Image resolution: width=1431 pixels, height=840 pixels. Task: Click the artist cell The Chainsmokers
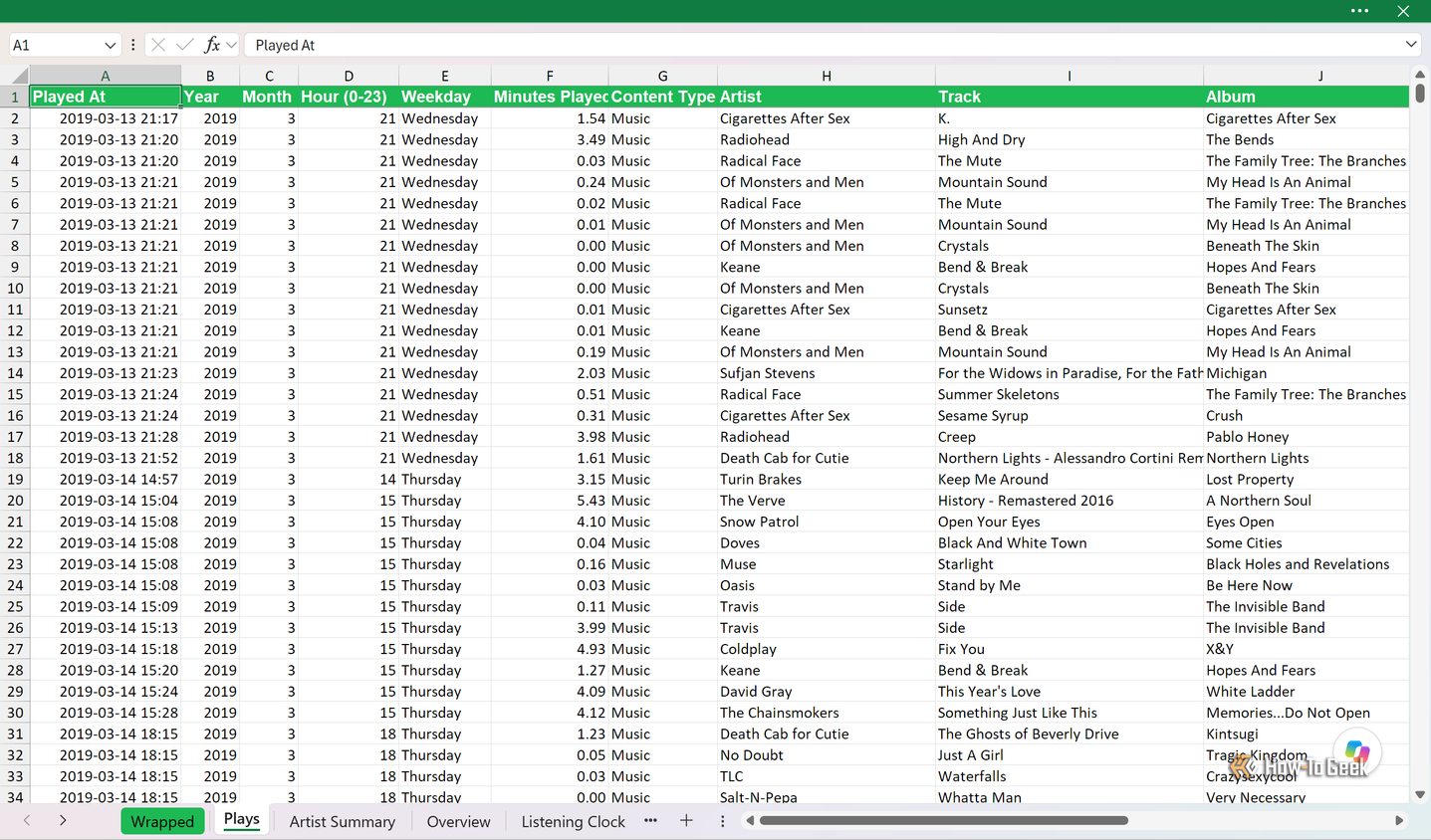click(x=827, y=713)
